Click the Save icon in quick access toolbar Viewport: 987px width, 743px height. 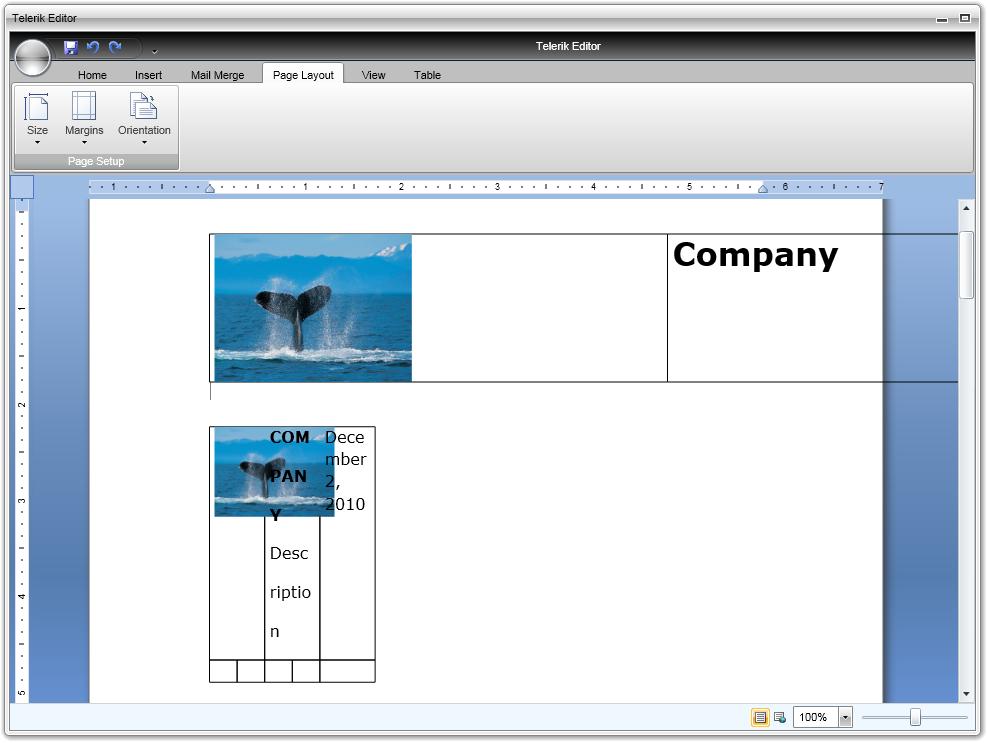(x=70, y=47)
